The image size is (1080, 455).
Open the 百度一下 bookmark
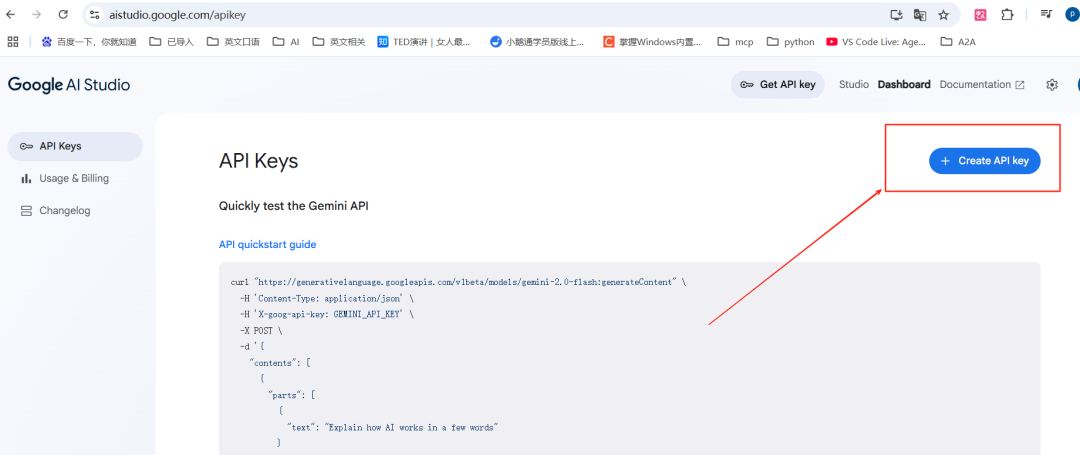(x=88, y=42)
